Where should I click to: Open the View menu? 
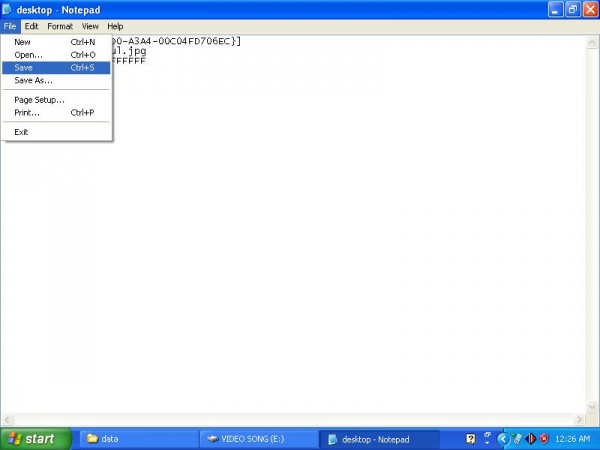click(90, 26)
